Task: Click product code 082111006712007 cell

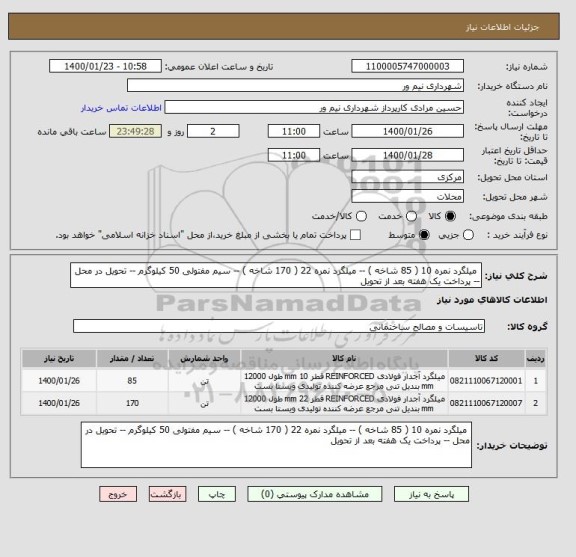Action: tap(486, 403)
